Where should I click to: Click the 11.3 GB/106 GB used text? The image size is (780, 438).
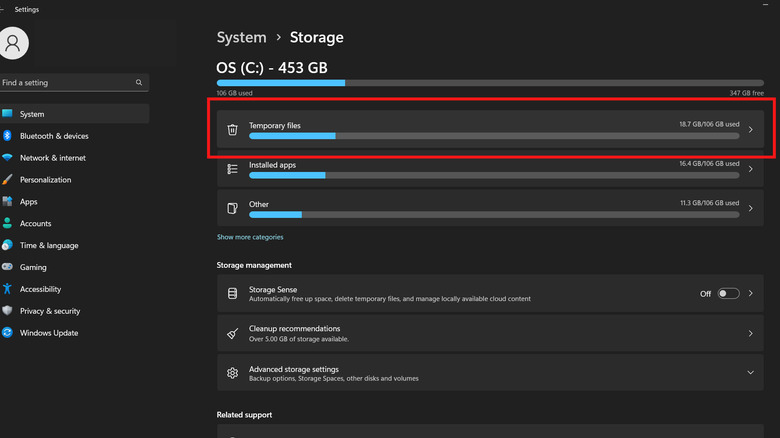[x=709, y=203]
